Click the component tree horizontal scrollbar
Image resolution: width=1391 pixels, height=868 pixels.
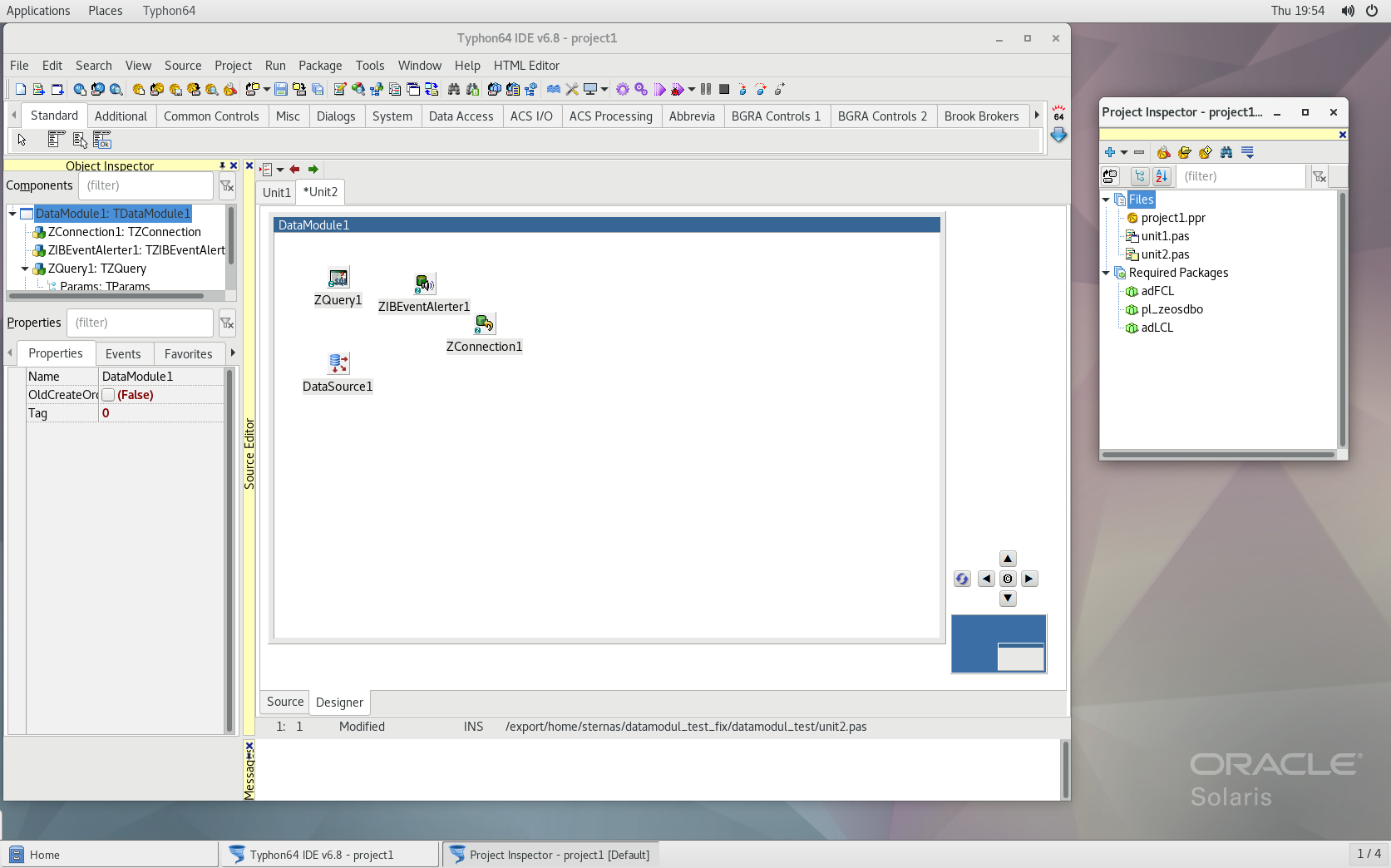(x=116, y=295)
